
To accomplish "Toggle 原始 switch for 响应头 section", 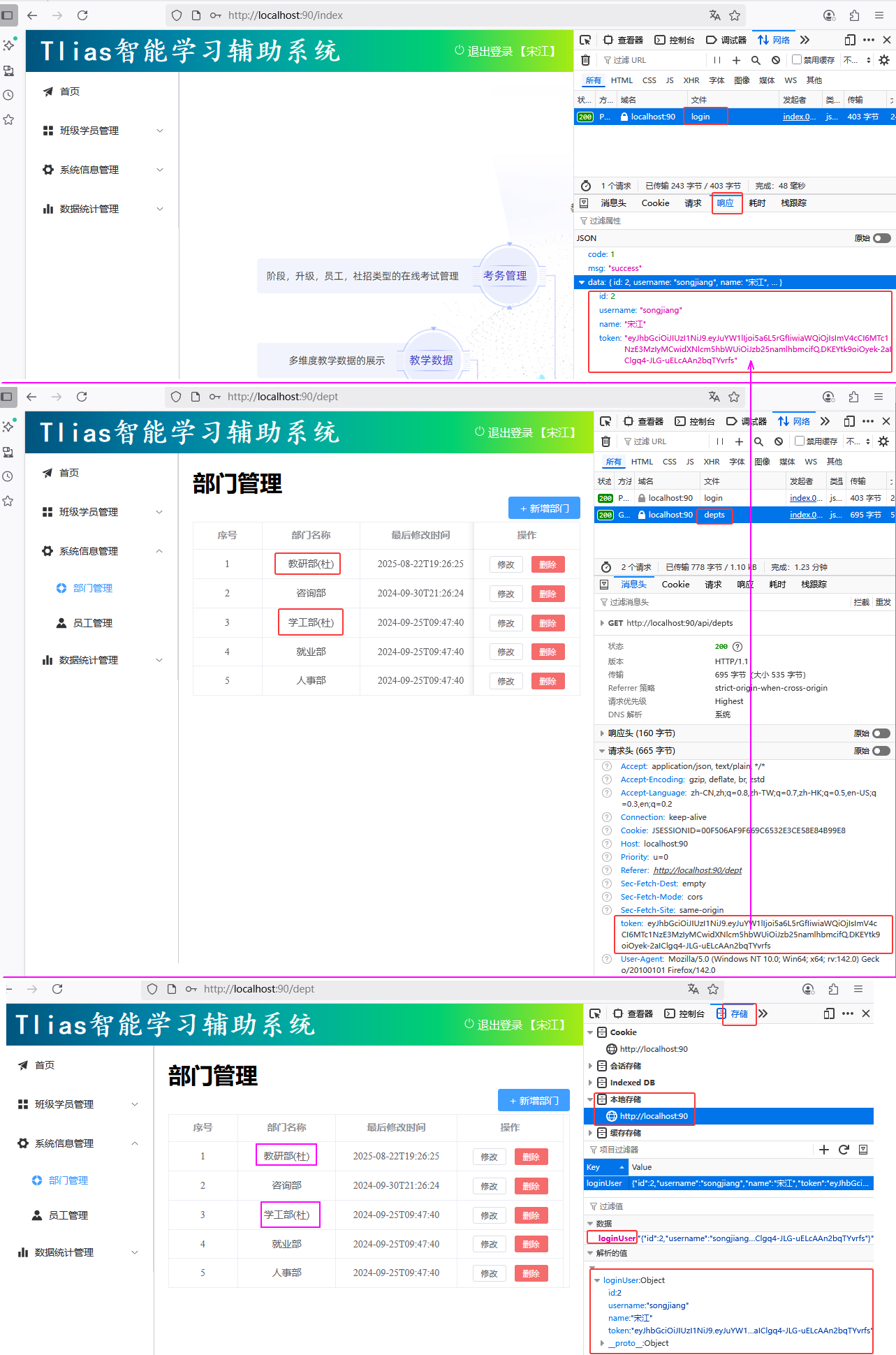I will (x=881, y=733).
